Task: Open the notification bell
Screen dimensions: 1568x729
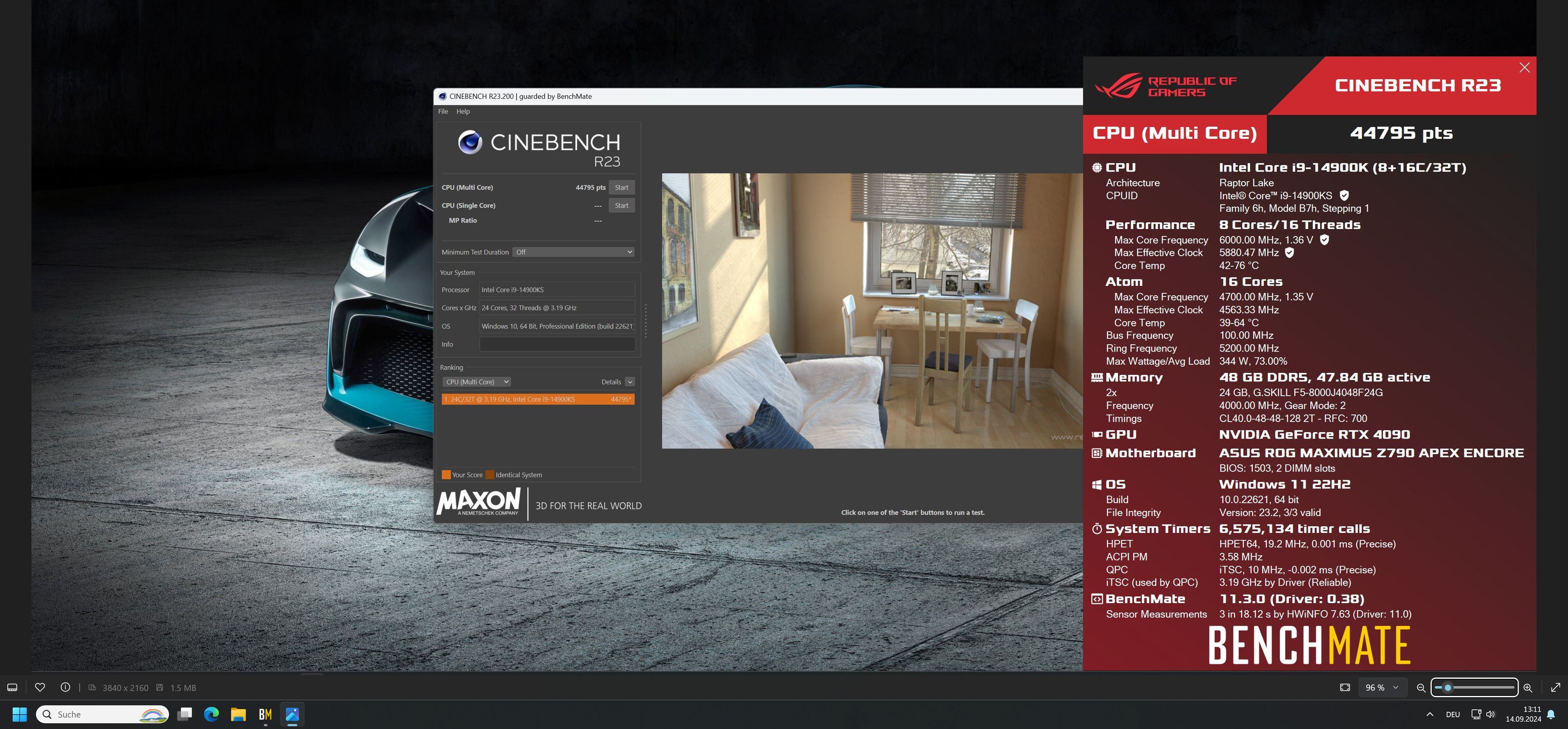Action: tap(1551, 714)
